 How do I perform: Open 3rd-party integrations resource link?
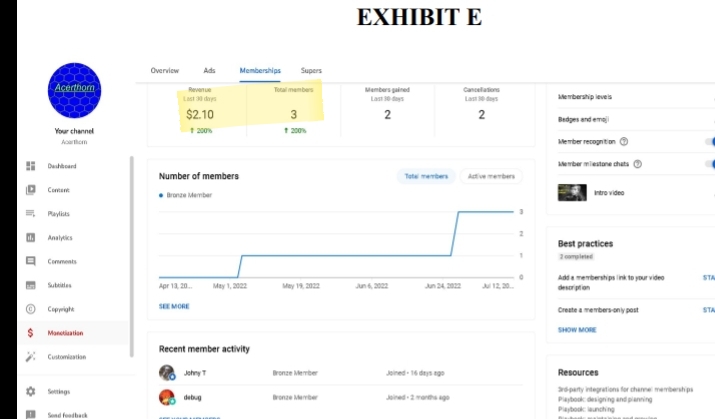(x=625, y=389)
